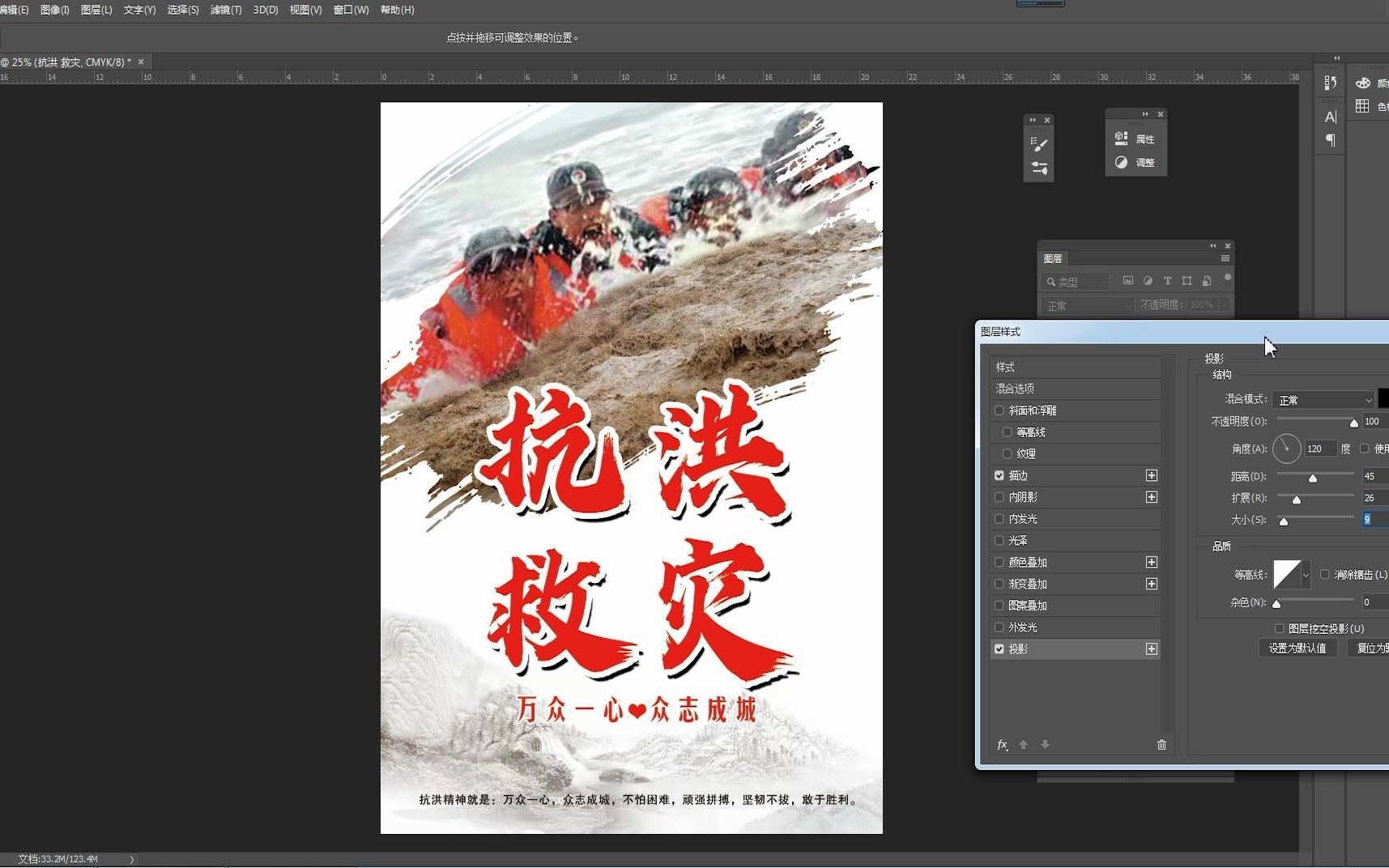Tick 消除锯齿 anti-alias checkbox

click(x=1325, y=574)
